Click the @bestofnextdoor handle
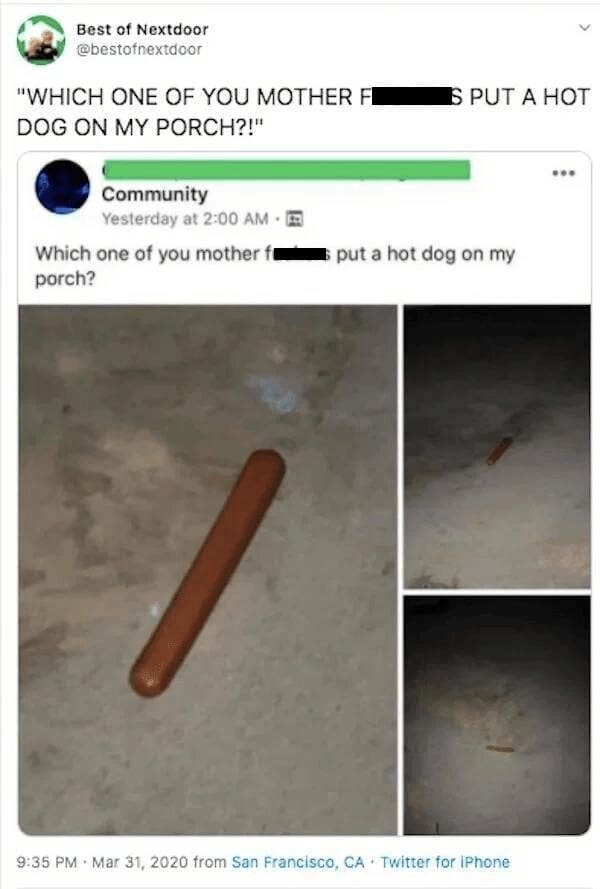Image resolution: width=600 pixels, height=889 pixels. coord(139,50)
